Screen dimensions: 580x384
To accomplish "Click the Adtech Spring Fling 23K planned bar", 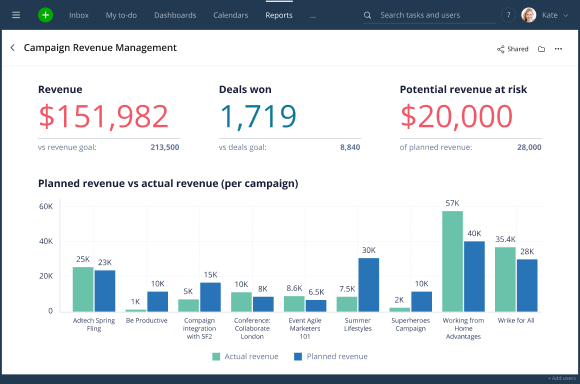I will [x=105, y=291].
